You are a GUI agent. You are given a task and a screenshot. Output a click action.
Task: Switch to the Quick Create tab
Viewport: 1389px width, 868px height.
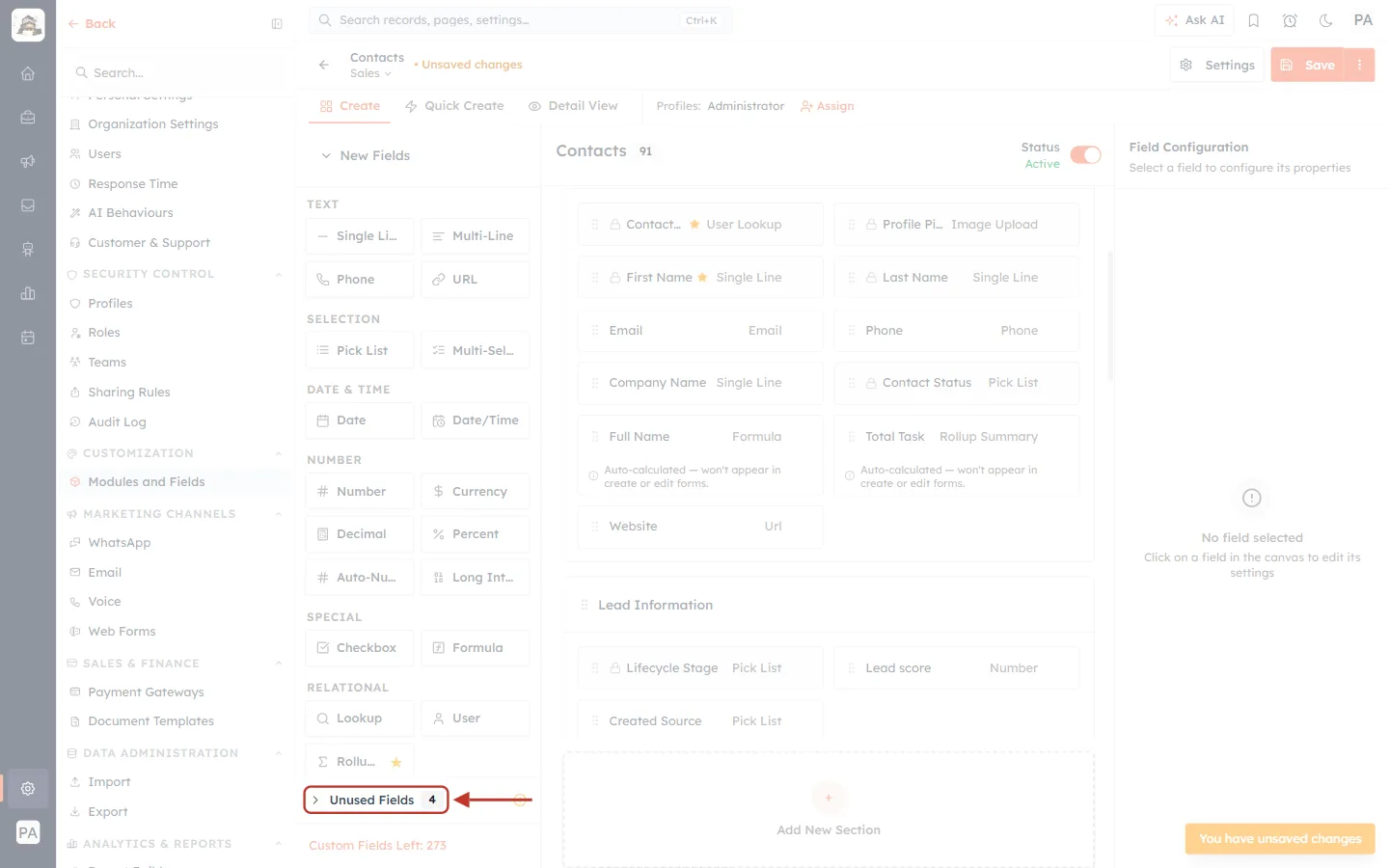click(454, 106)
